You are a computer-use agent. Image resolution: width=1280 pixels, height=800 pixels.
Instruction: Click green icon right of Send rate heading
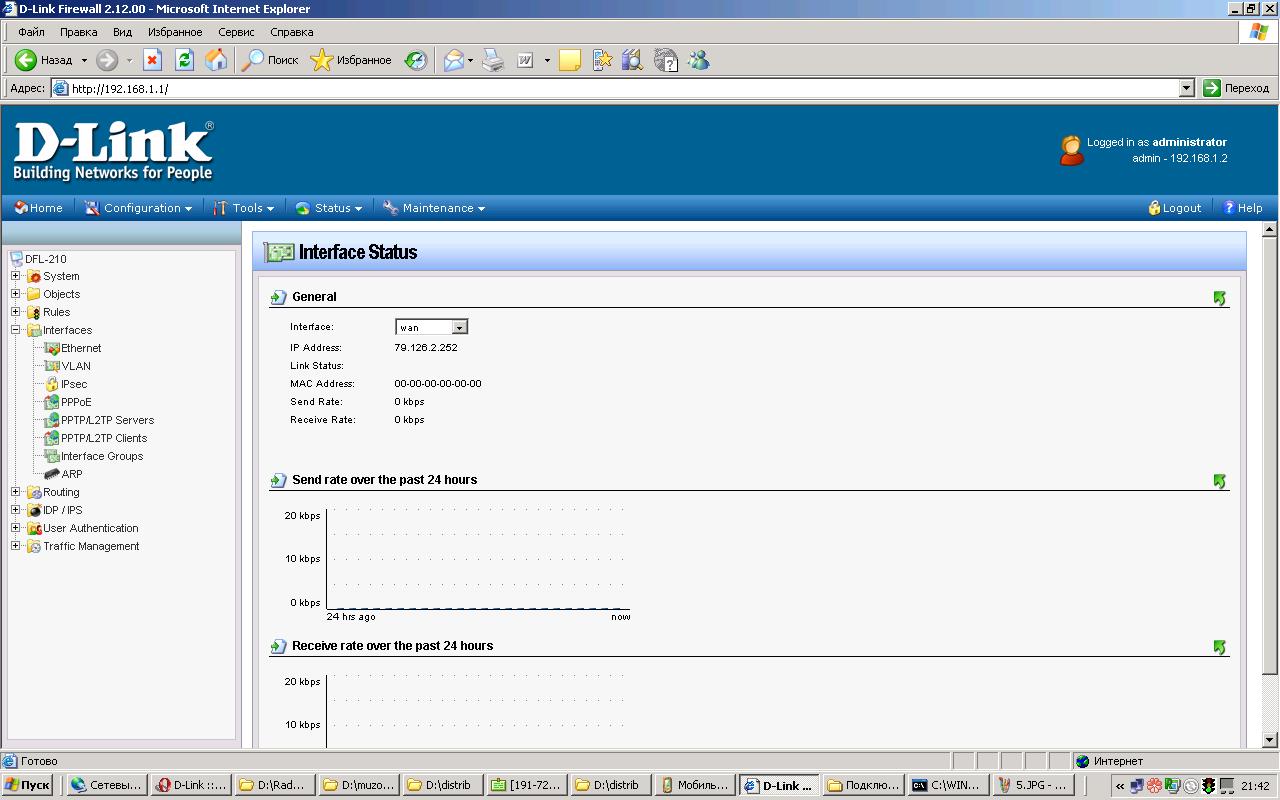click(1219, 481)
